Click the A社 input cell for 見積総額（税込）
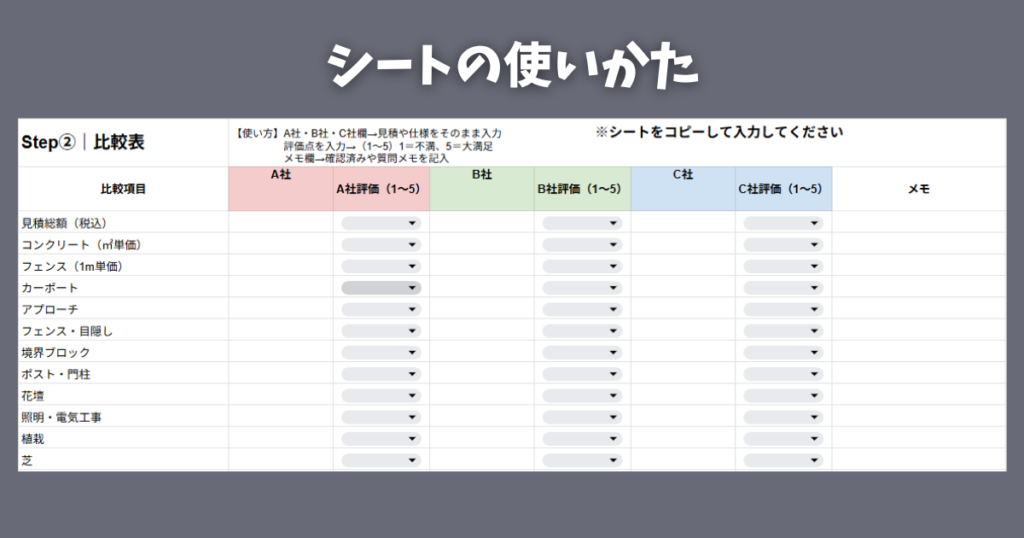This screenshot has height=538, width=1024. coord(280,223)
